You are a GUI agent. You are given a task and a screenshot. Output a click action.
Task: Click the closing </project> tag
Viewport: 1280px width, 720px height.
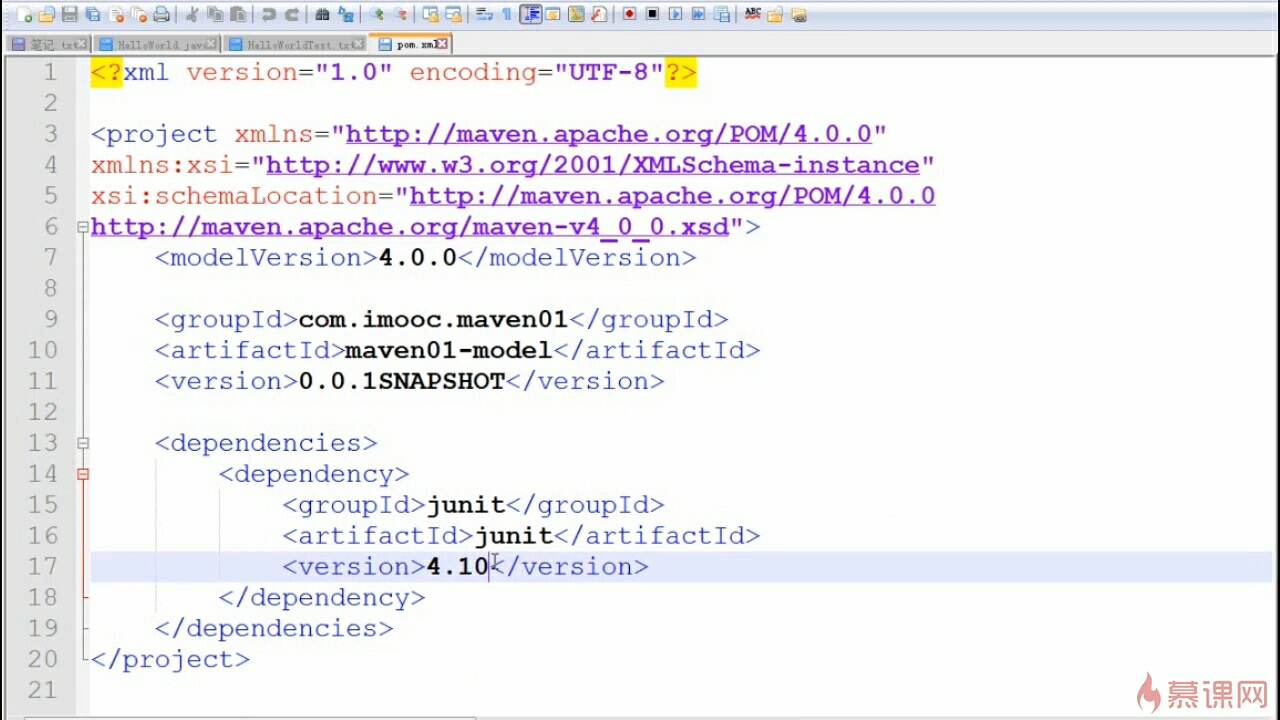click(170, 660)
